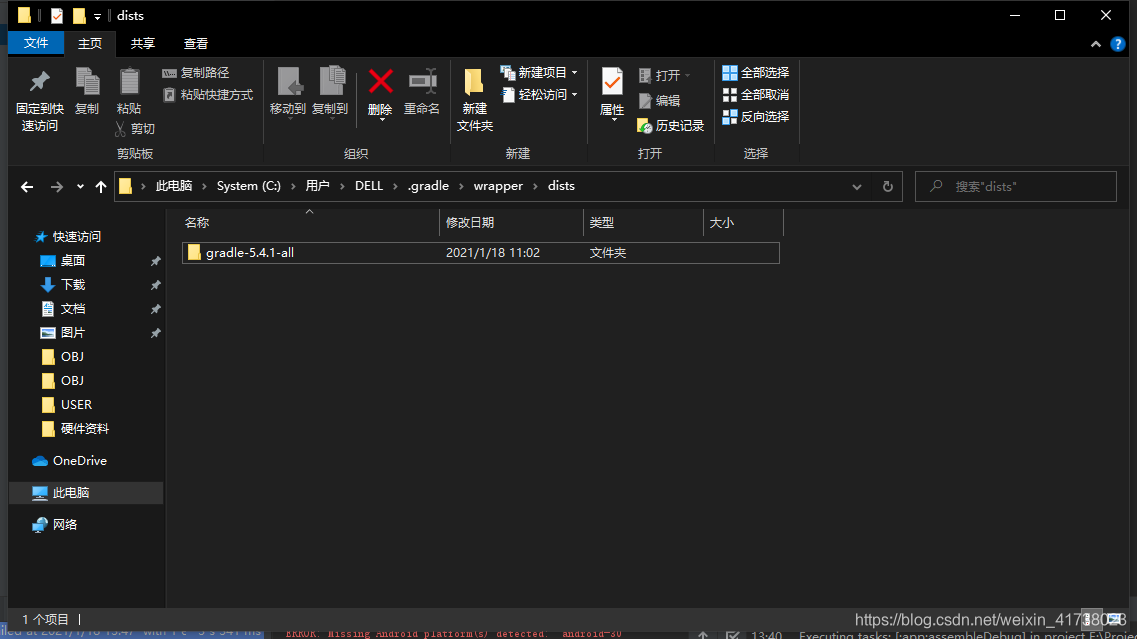1137x639 pixels.
Task: Click .gradle in the address breadcrumb
Action: [429, 186]
